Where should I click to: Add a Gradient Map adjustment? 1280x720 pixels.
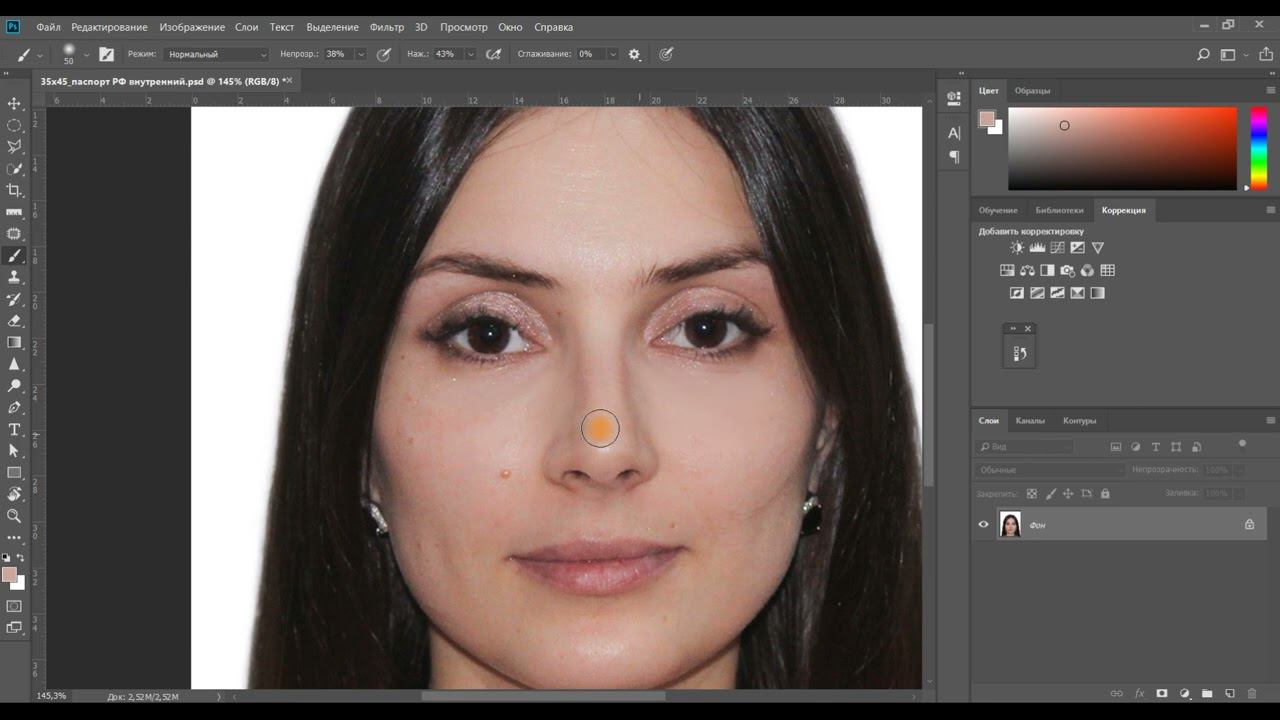click(1097, 293)
